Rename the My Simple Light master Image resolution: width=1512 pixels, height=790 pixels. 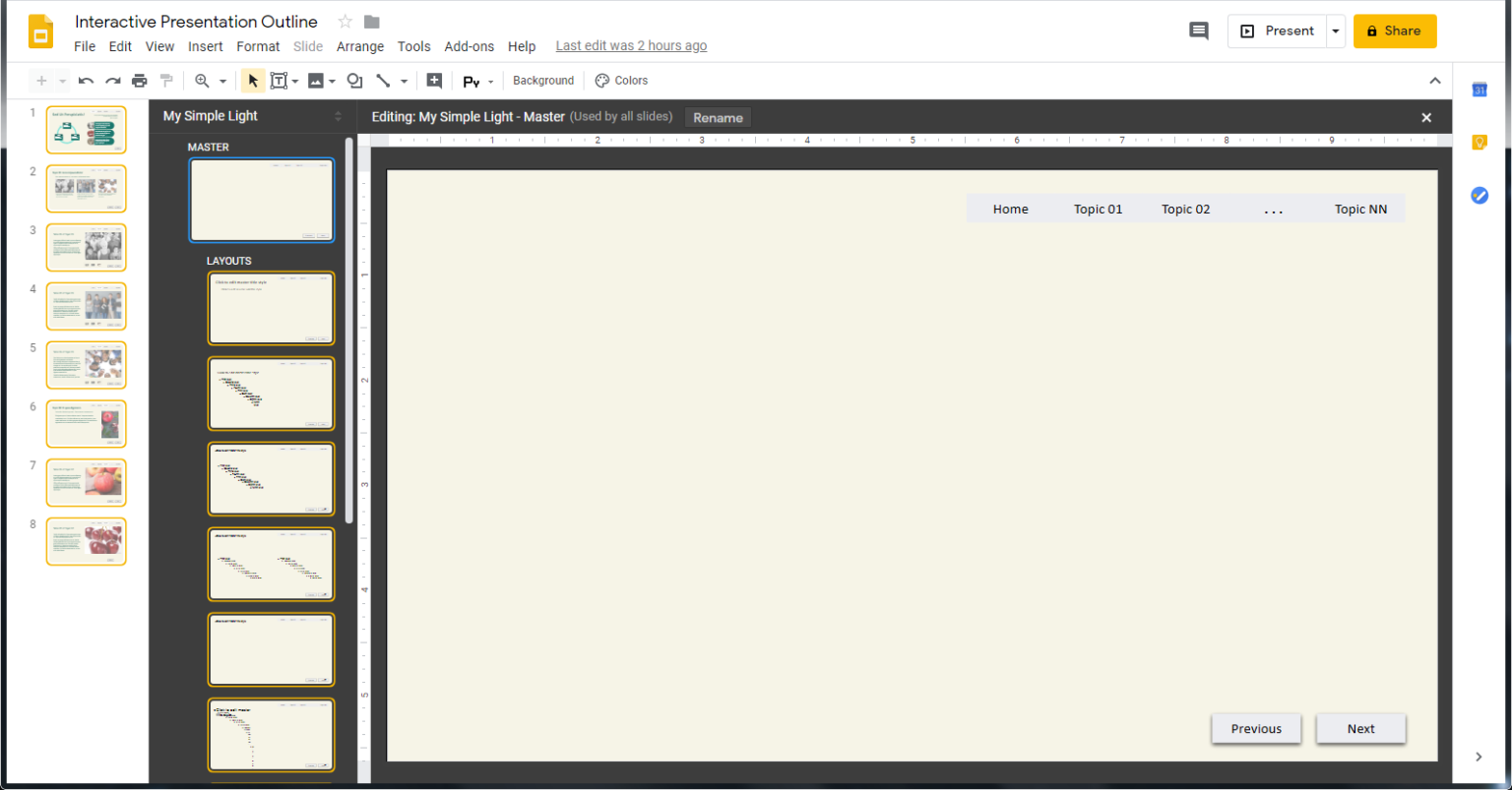[x=718, y=117]
